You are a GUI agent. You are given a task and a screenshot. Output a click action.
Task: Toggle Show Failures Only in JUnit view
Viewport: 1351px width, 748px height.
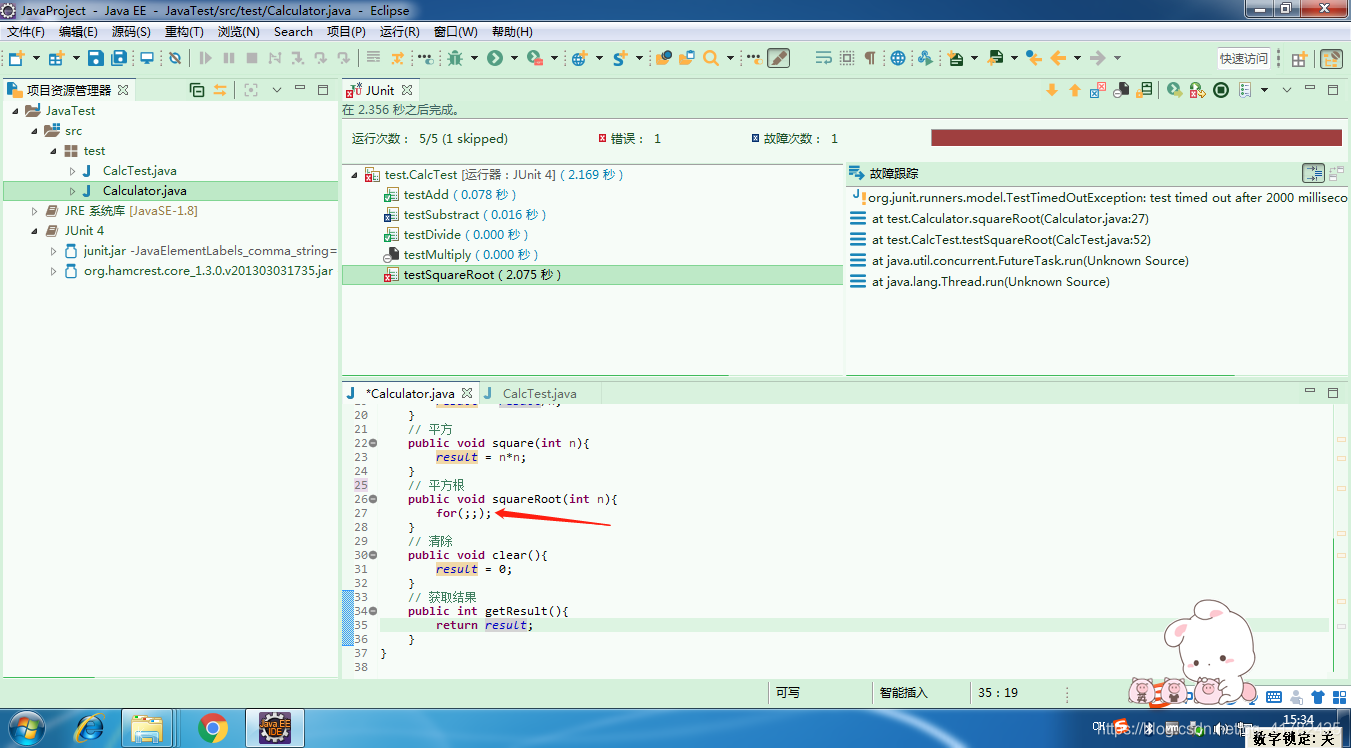pyautogui.click(x=1098, y=90)
